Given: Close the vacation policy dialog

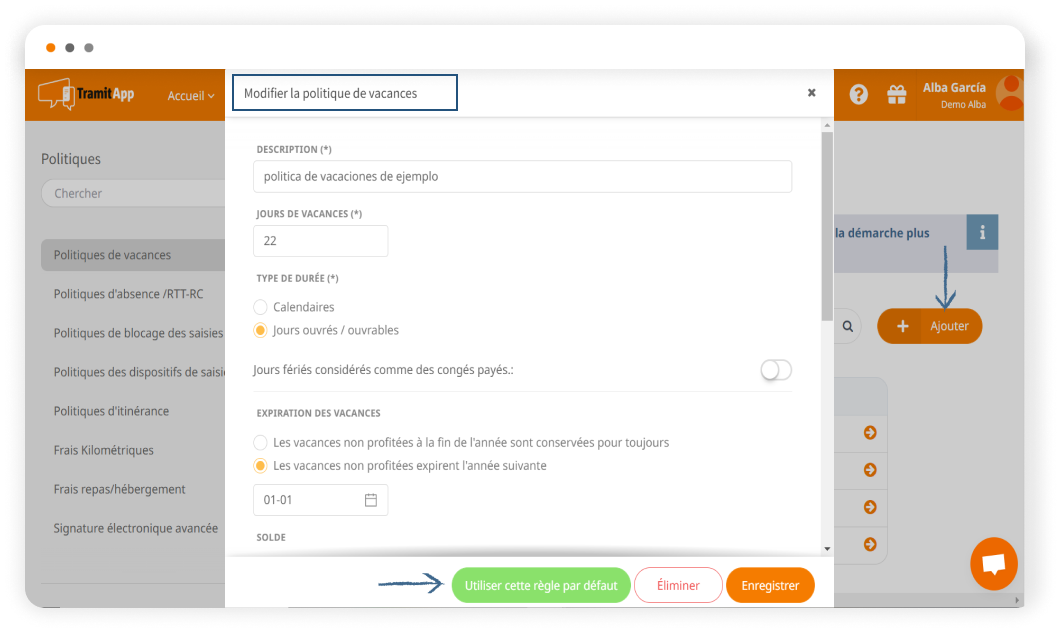Looking at the screenshot, I should coord(812,93).
